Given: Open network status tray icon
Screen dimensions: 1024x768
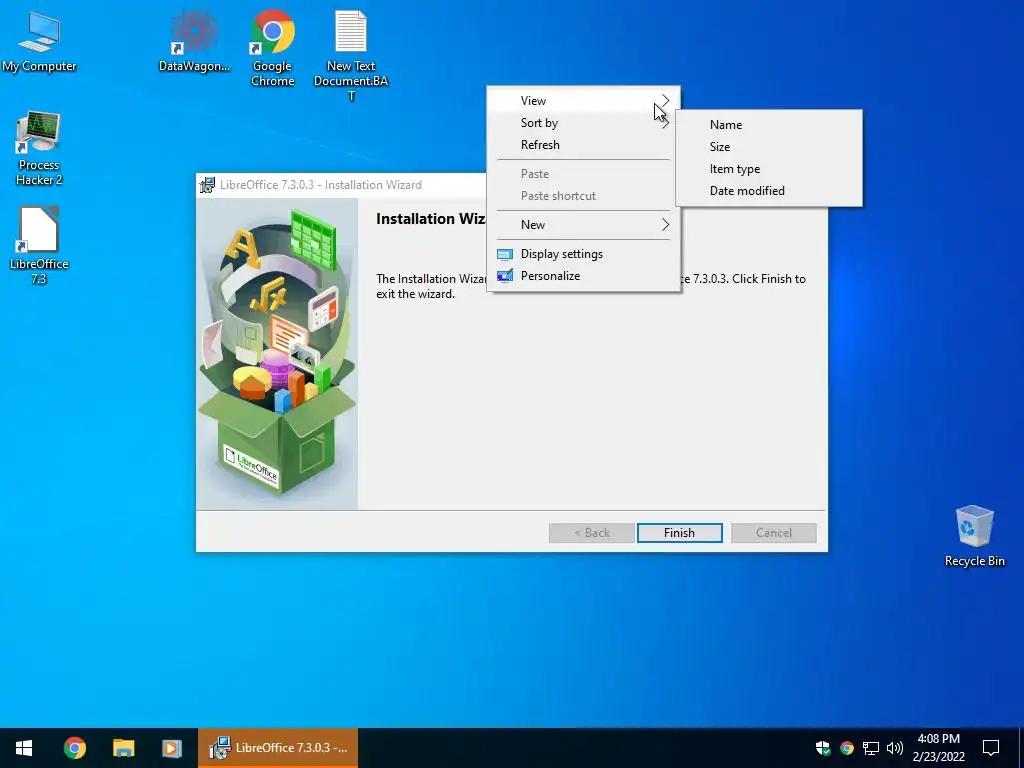Looking at the screenshot, I should pos(871,748).
